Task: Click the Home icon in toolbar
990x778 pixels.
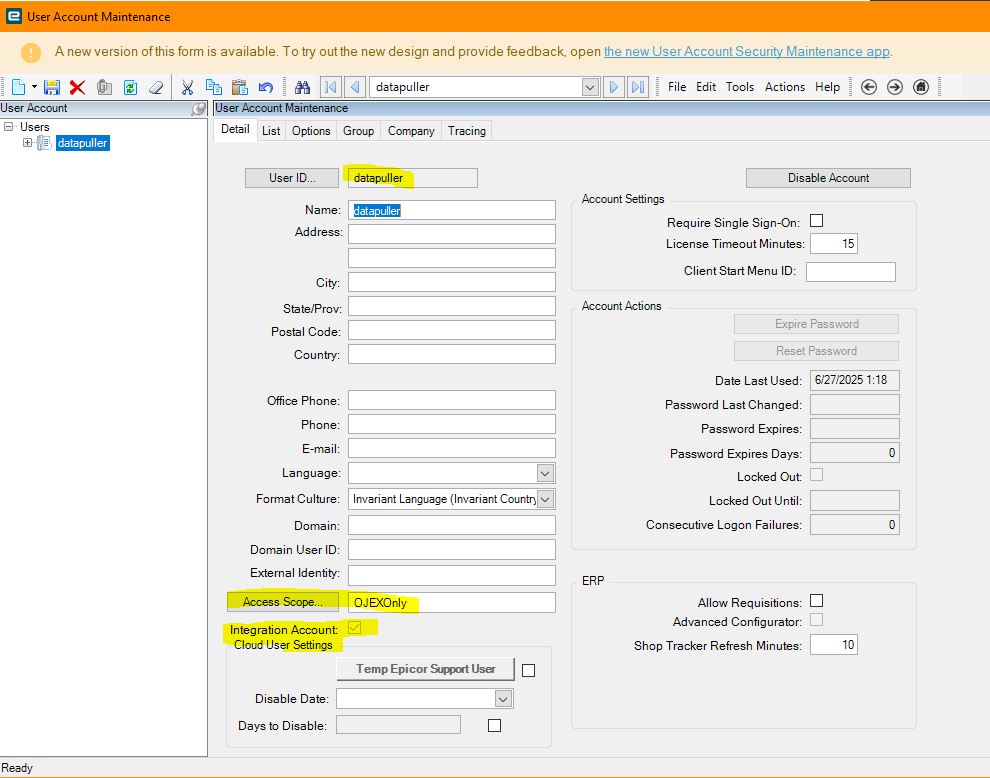Action: (921, 87)
